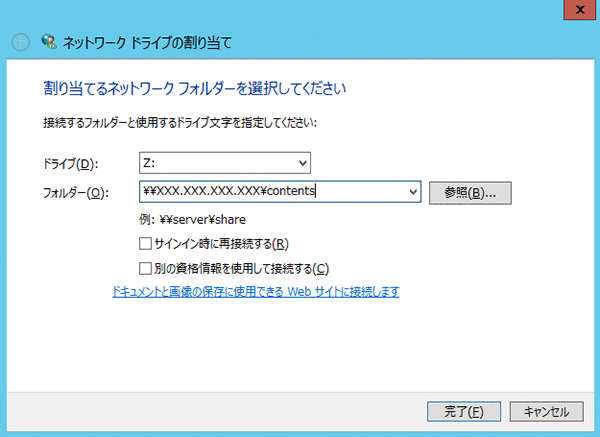The width and height of the screenshot is (600, 437).
Task: Click the キャンセル button
Action: pyautogui.click(x=546, y=412)
